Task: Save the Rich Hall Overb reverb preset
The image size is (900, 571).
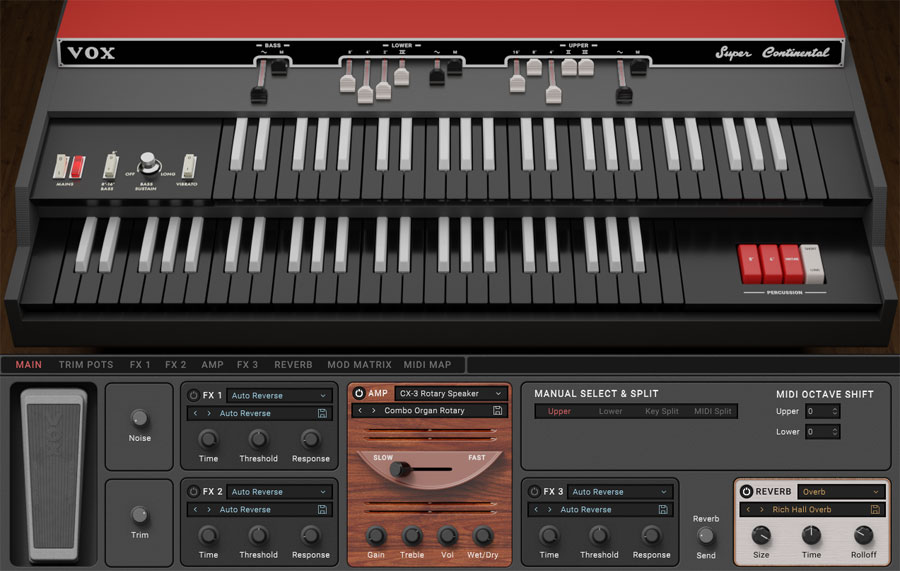Action: coord(875,510)
